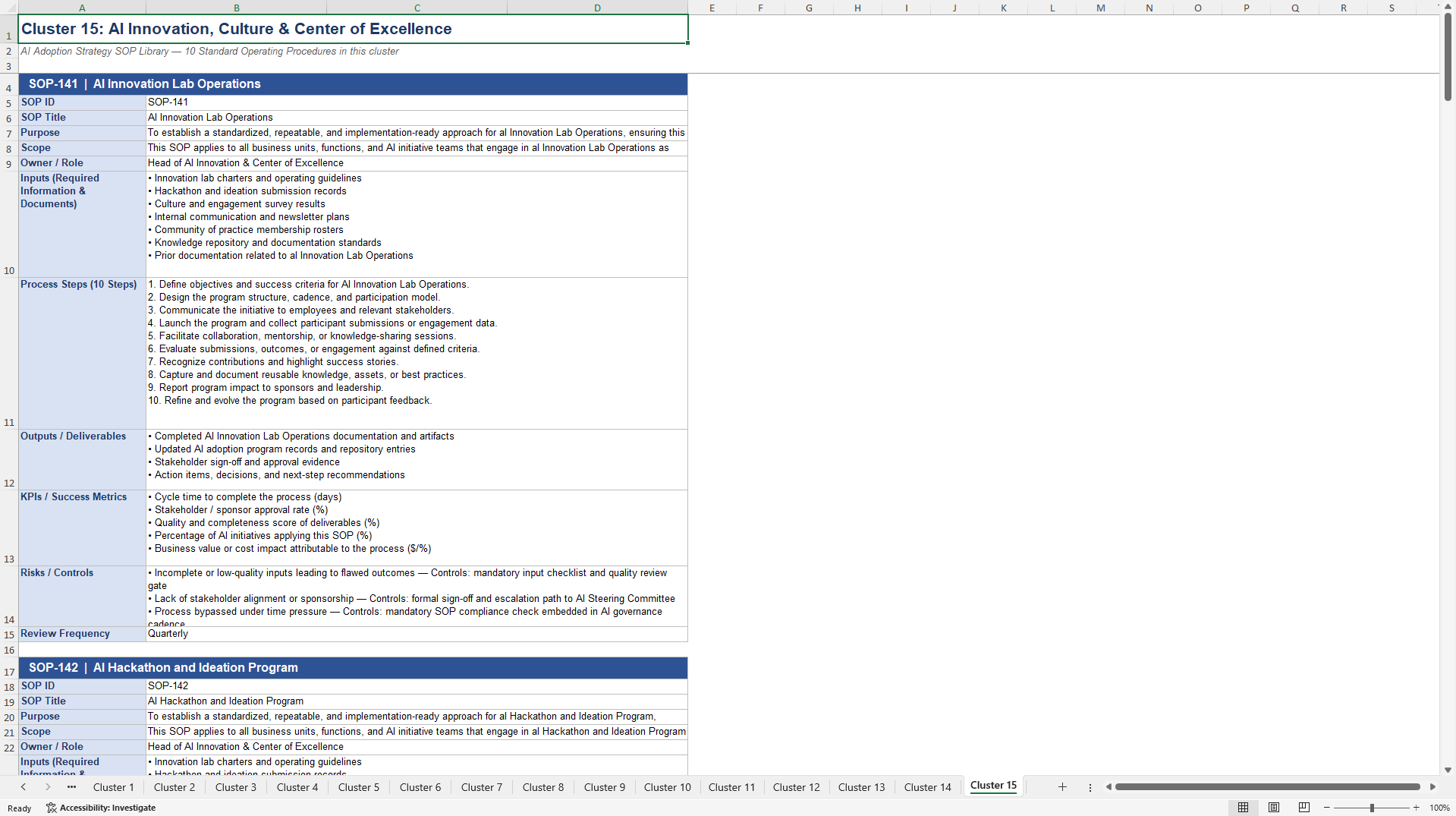Click horizontal scrollbar thumb
Viewport: 1456px width, 816px height.
[1267, 787]
